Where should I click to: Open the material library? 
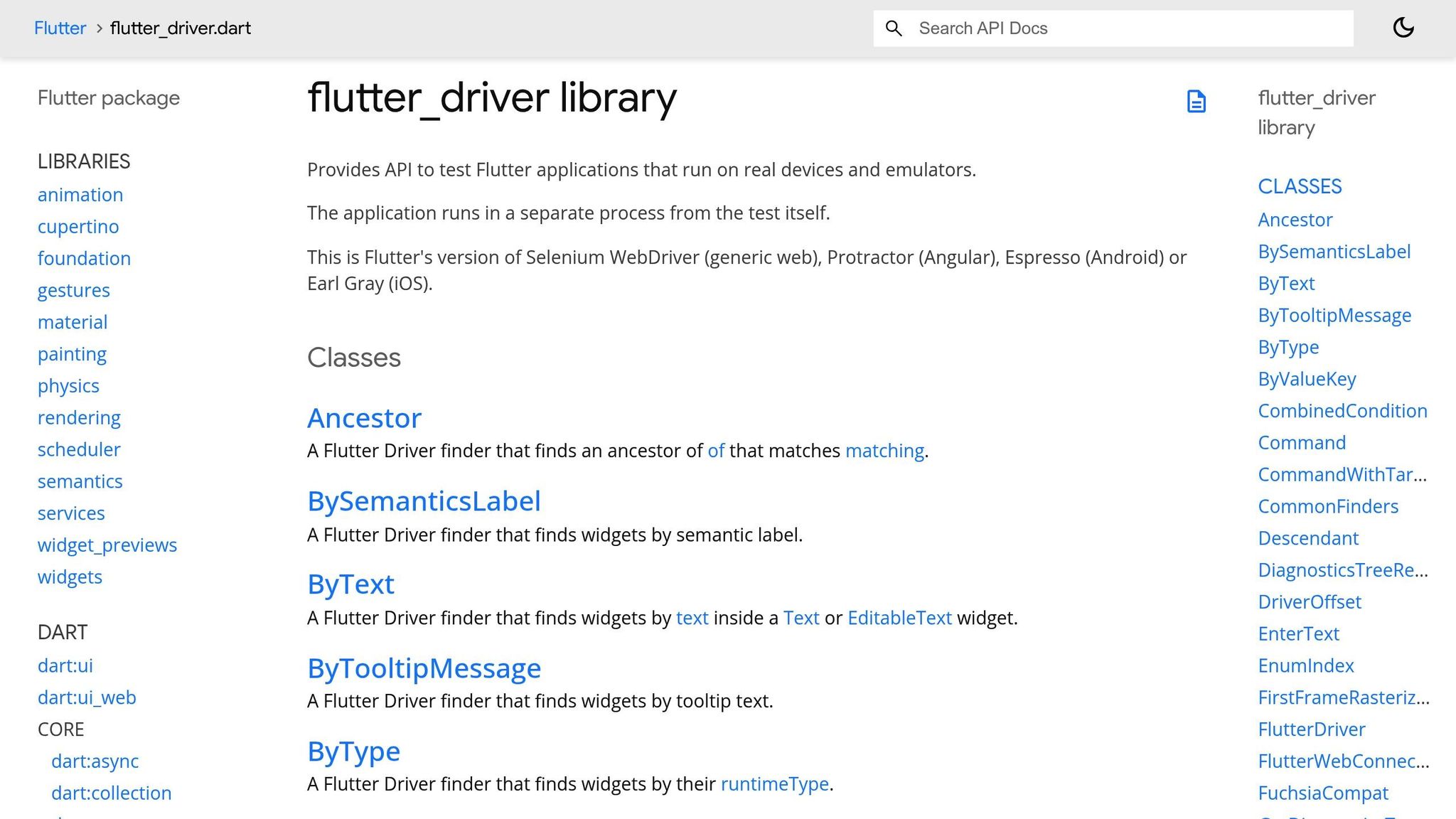tap(72, 321)
